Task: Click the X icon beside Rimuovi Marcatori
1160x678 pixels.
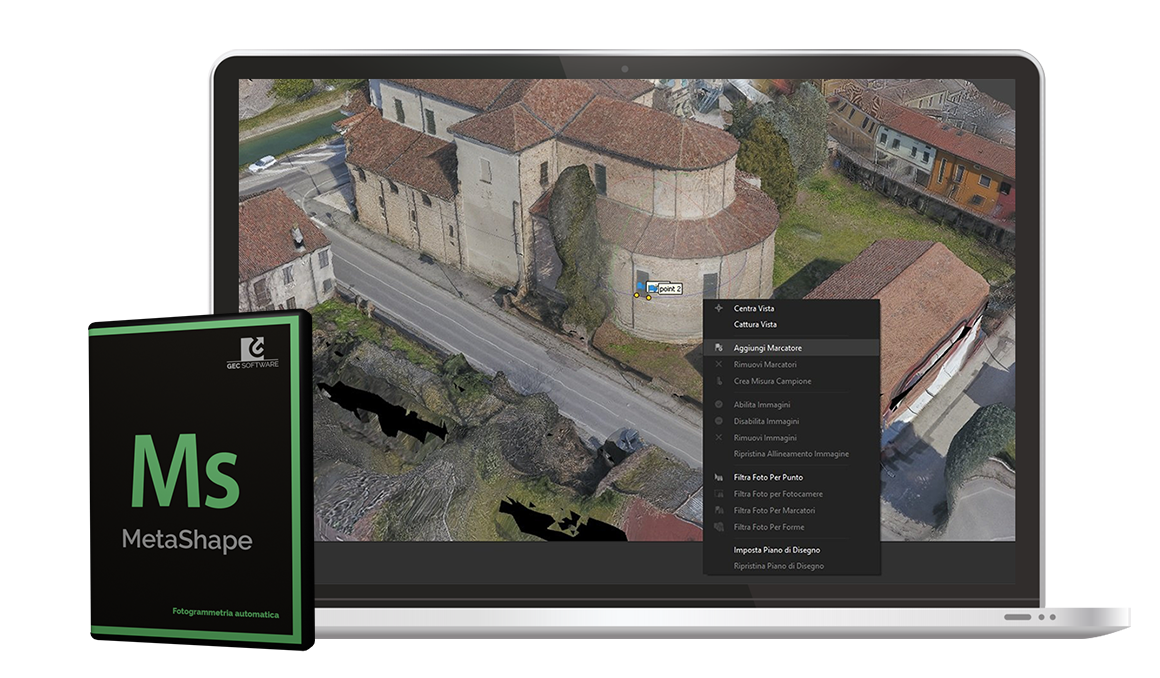Action: coord(718,364)
